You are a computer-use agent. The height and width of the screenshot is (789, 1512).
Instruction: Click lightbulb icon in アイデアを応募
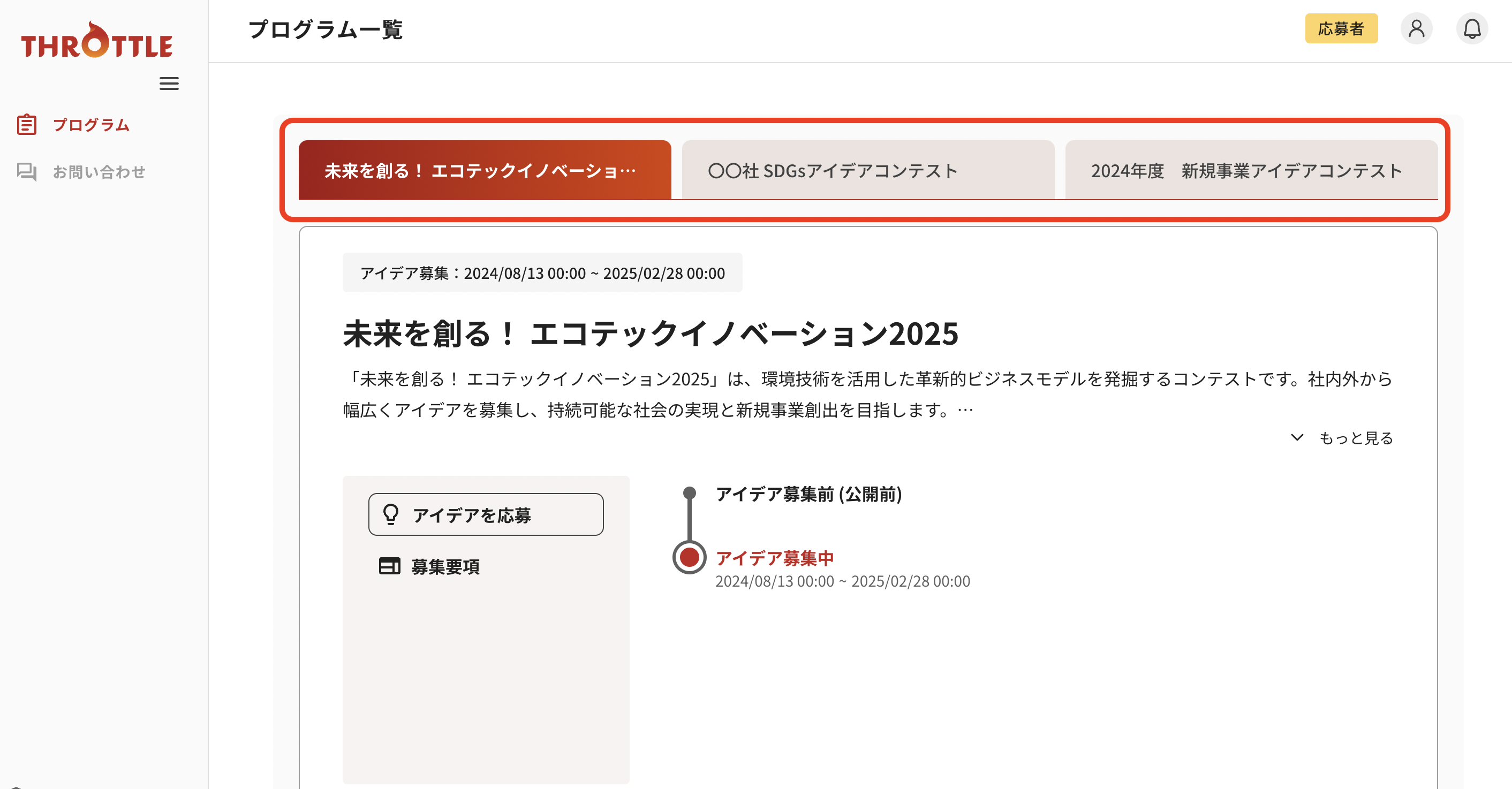tap(391, 514)
